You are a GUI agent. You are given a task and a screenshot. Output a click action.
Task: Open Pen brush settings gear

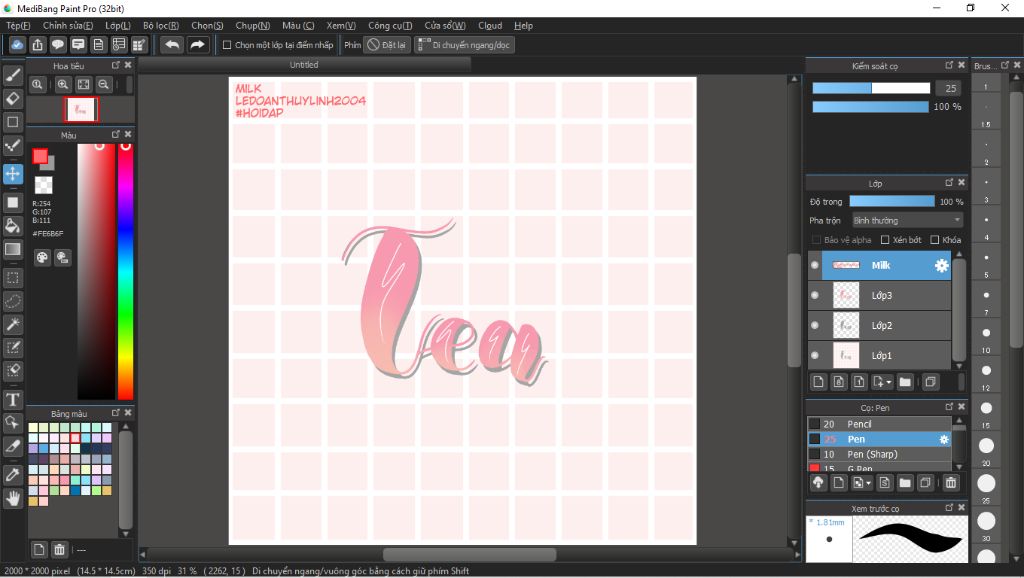click(x=944, y=440)
